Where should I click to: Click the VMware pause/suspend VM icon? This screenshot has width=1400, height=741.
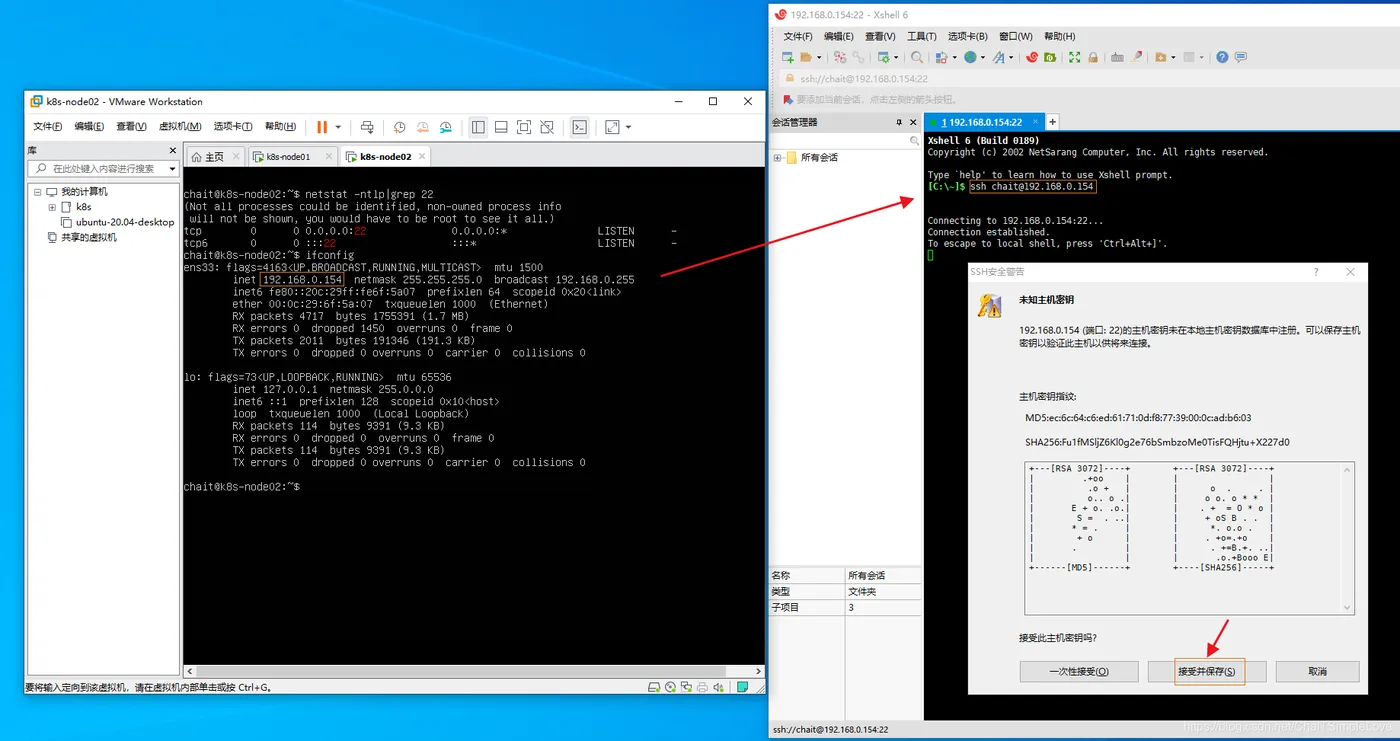pyautogui.click(x=322, y=127)
